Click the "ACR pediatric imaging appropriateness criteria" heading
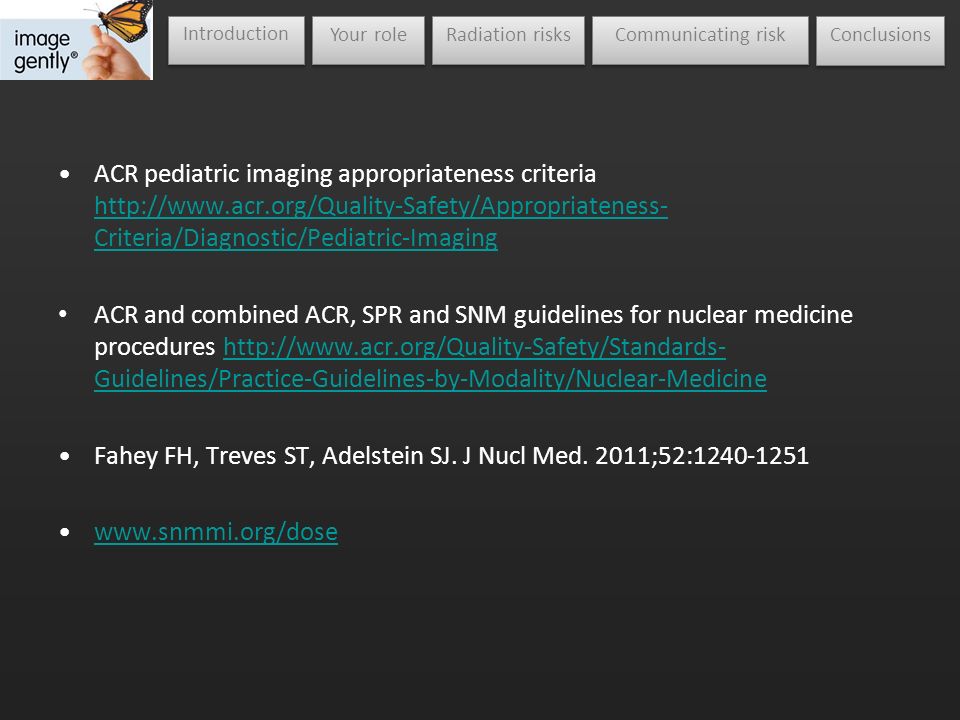The image size is (960, 720). (x=345, y=174)
